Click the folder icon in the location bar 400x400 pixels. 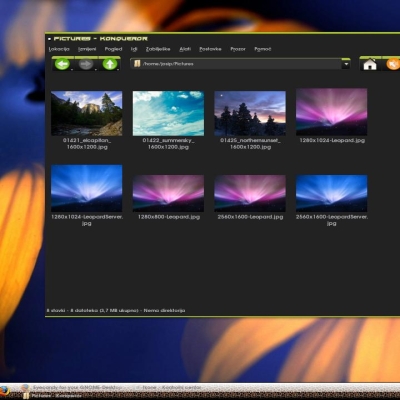(137, 63)
